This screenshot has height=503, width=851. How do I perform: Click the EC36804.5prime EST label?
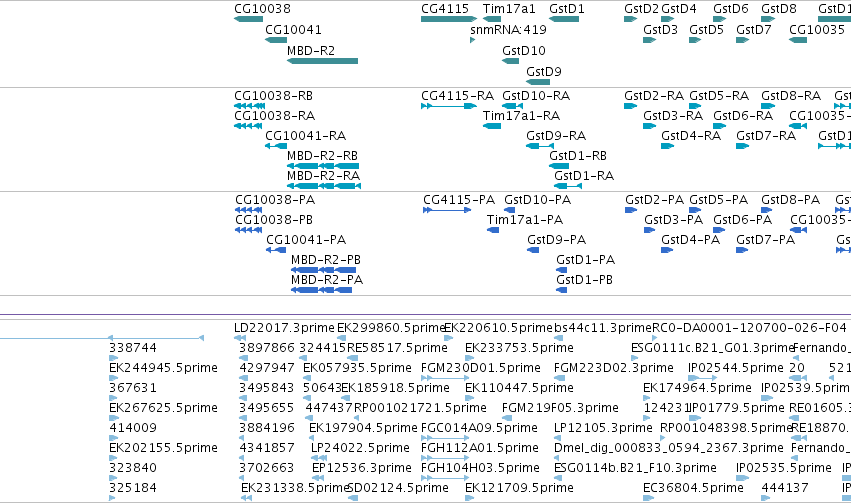click(x=693, y=488)
